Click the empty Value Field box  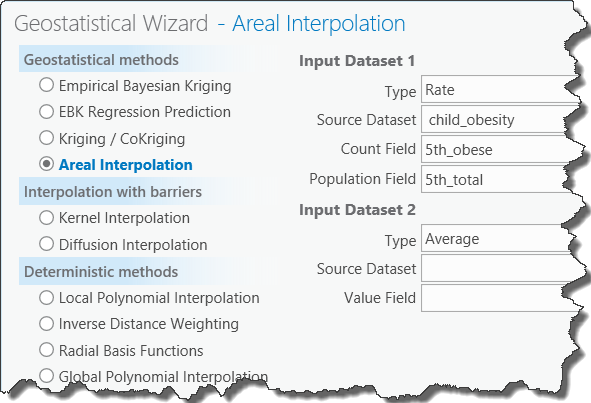(499, 298)
